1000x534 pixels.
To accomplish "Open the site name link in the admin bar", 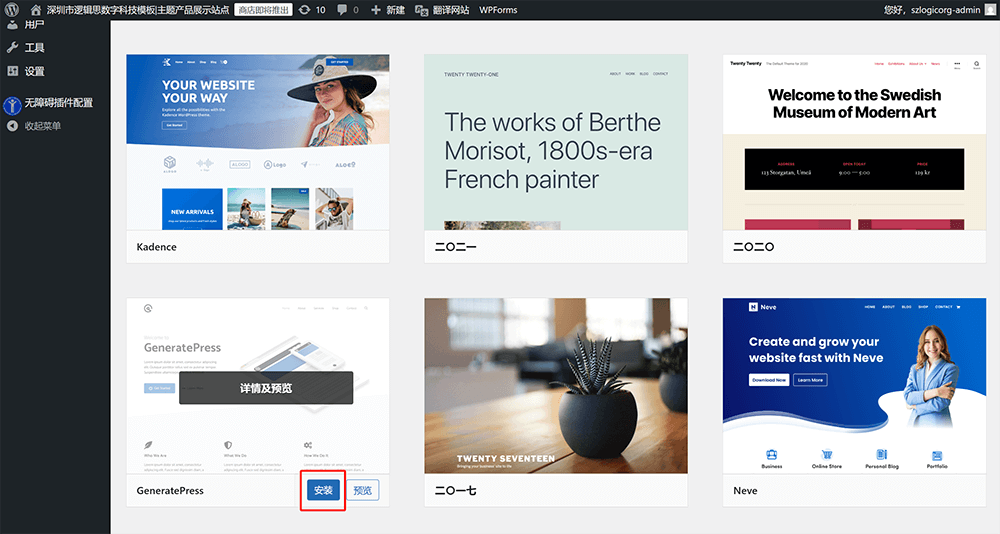I will [138, 10].
